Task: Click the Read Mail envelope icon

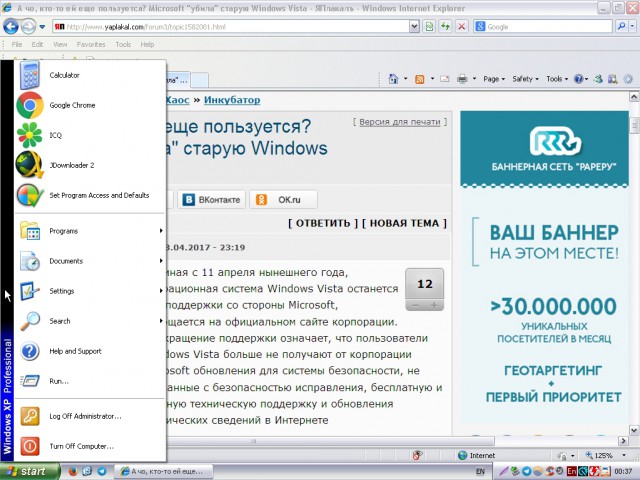Action: pos(444,79)
